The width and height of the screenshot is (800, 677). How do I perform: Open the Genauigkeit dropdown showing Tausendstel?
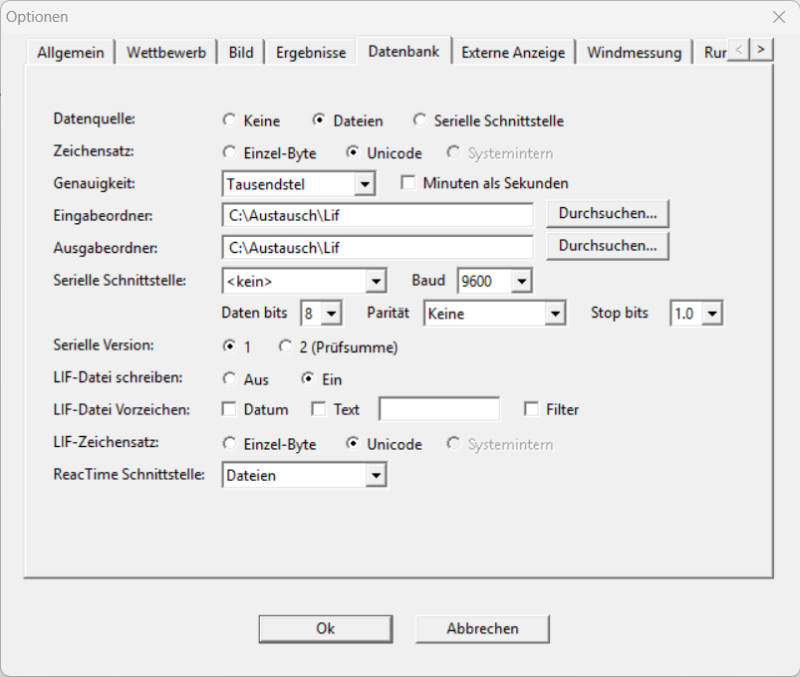pos(365,184)
